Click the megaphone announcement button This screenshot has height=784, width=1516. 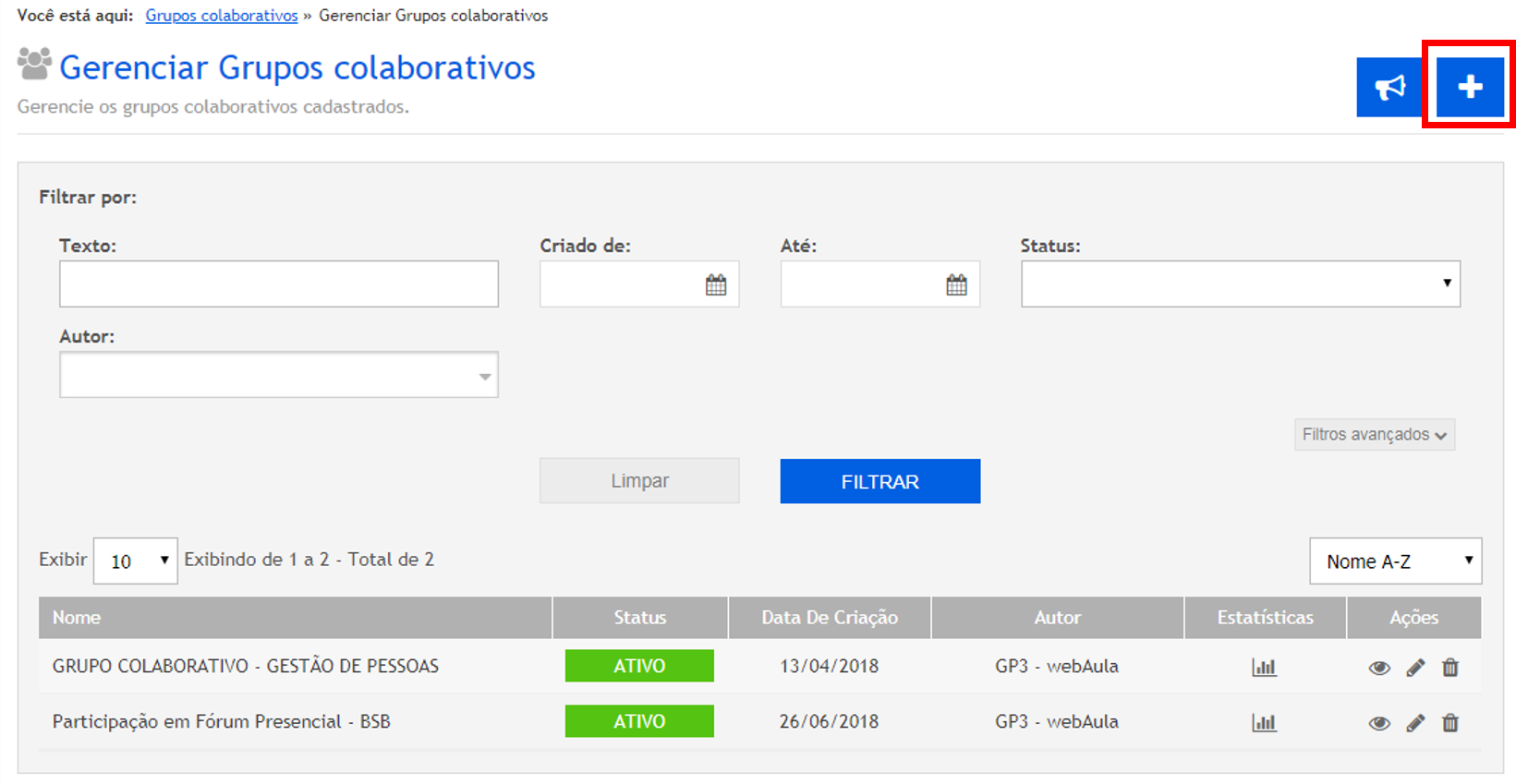point(1389,87)
